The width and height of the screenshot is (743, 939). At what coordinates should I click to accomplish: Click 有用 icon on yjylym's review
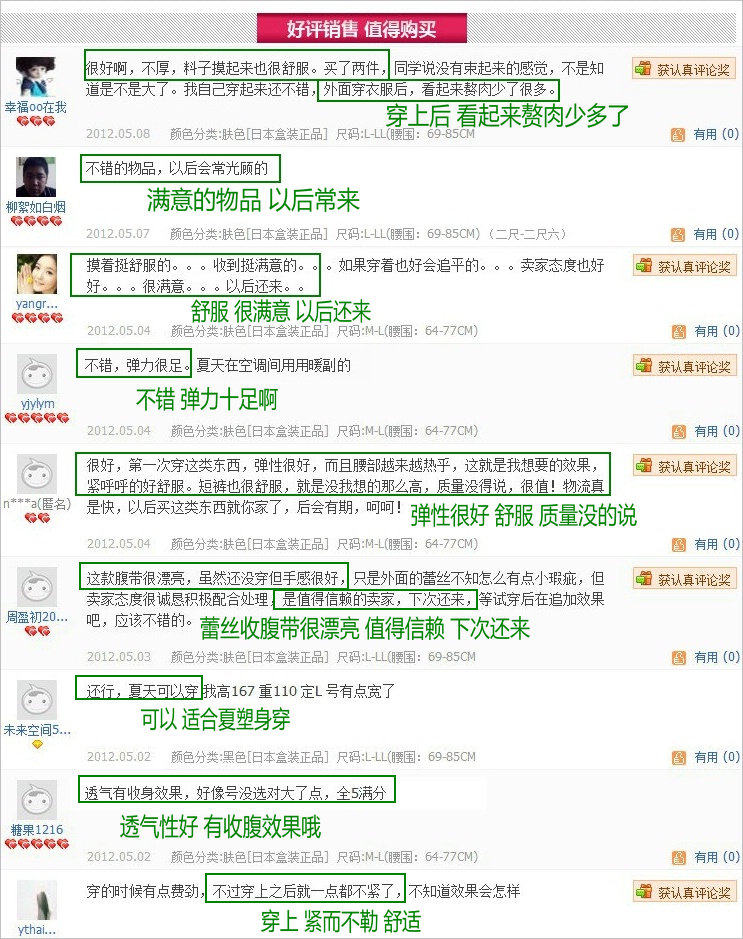point(678,432)
